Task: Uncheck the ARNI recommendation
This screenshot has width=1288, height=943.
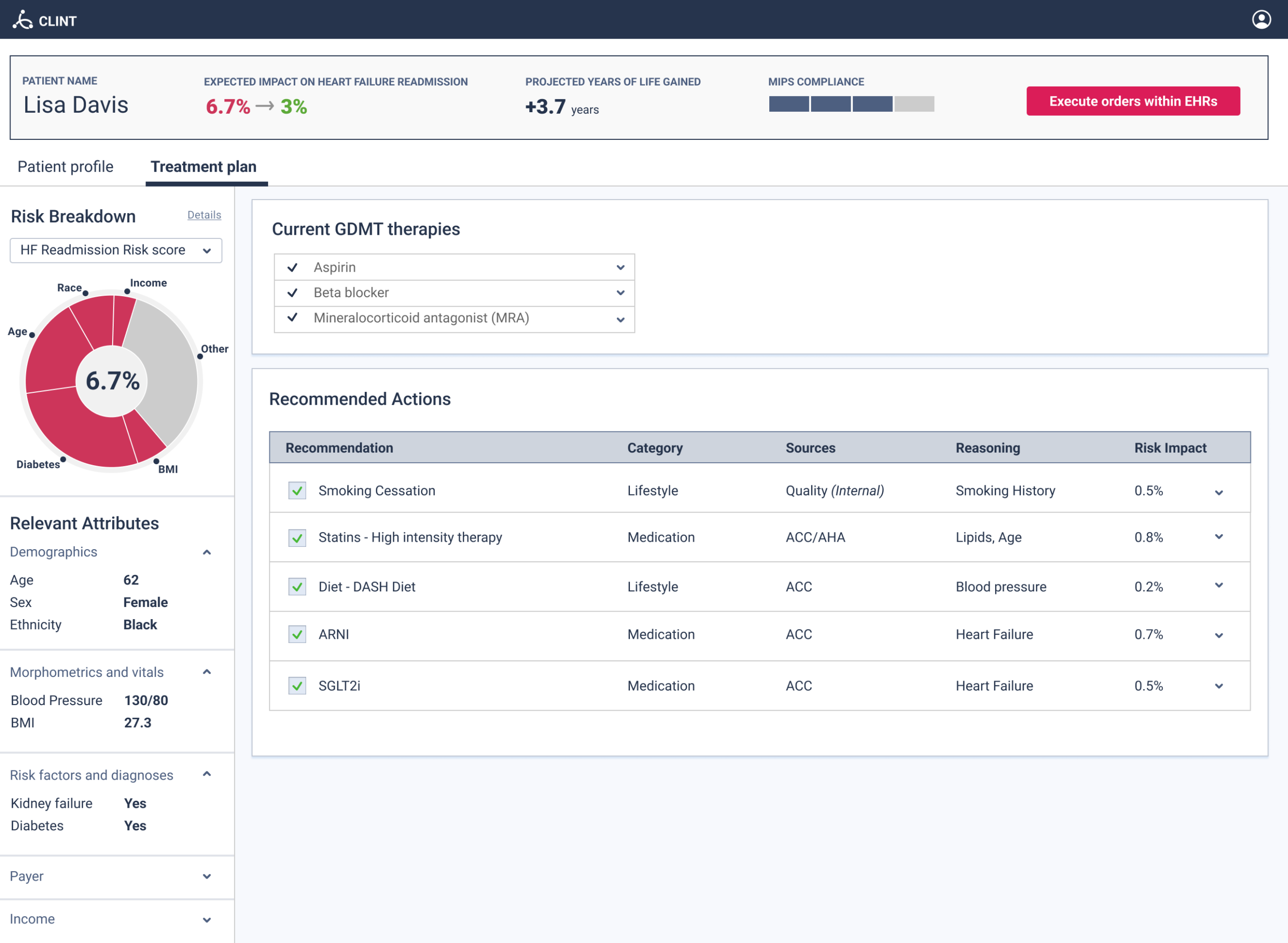Action: 296,634
